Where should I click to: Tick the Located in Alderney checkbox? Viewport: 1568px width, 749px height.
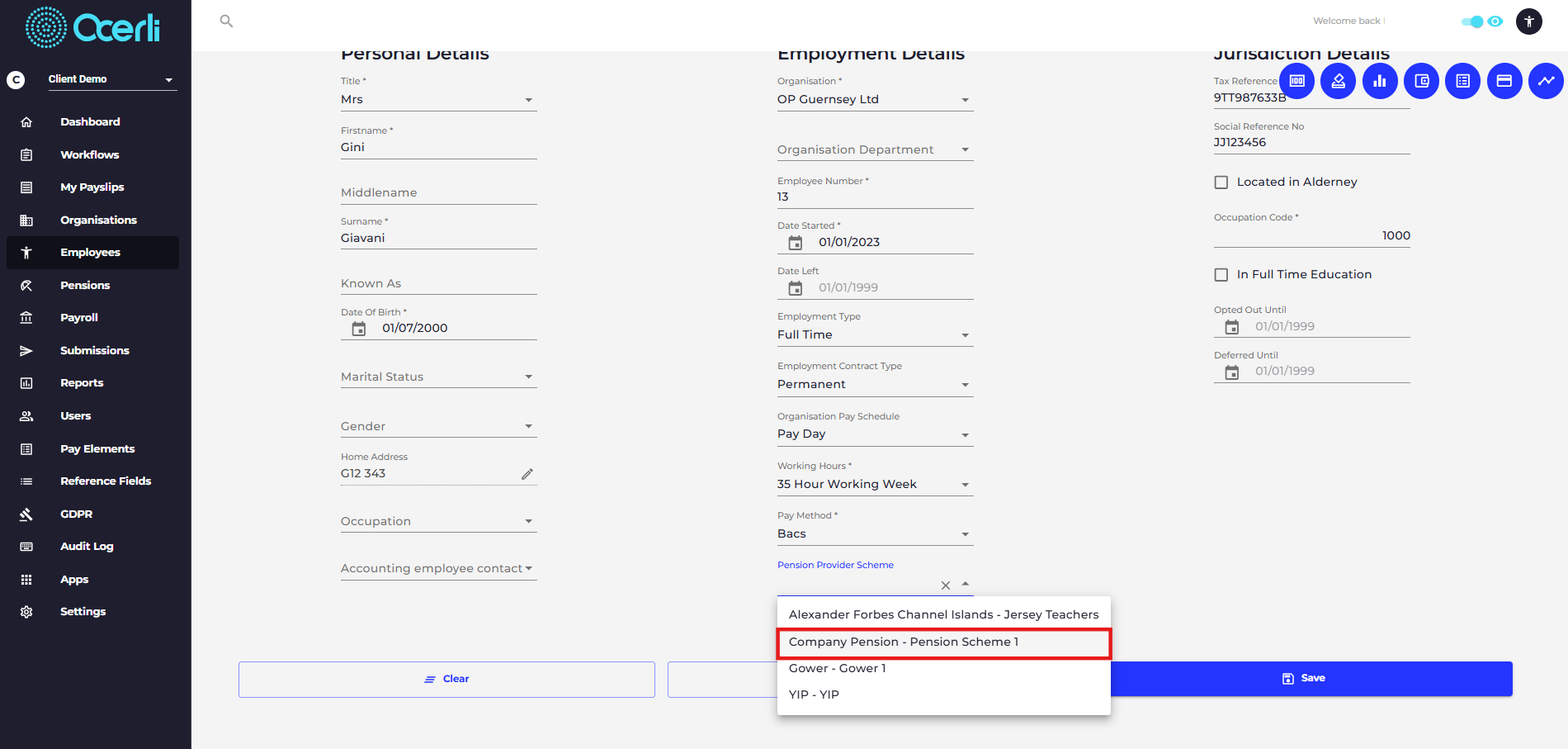click(1221, 183)
